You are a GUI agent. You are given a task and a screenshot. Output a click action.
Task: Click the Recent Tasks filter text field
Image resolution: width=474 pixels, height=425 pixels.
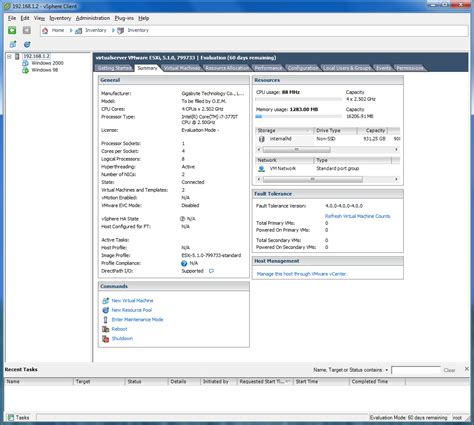416,370
